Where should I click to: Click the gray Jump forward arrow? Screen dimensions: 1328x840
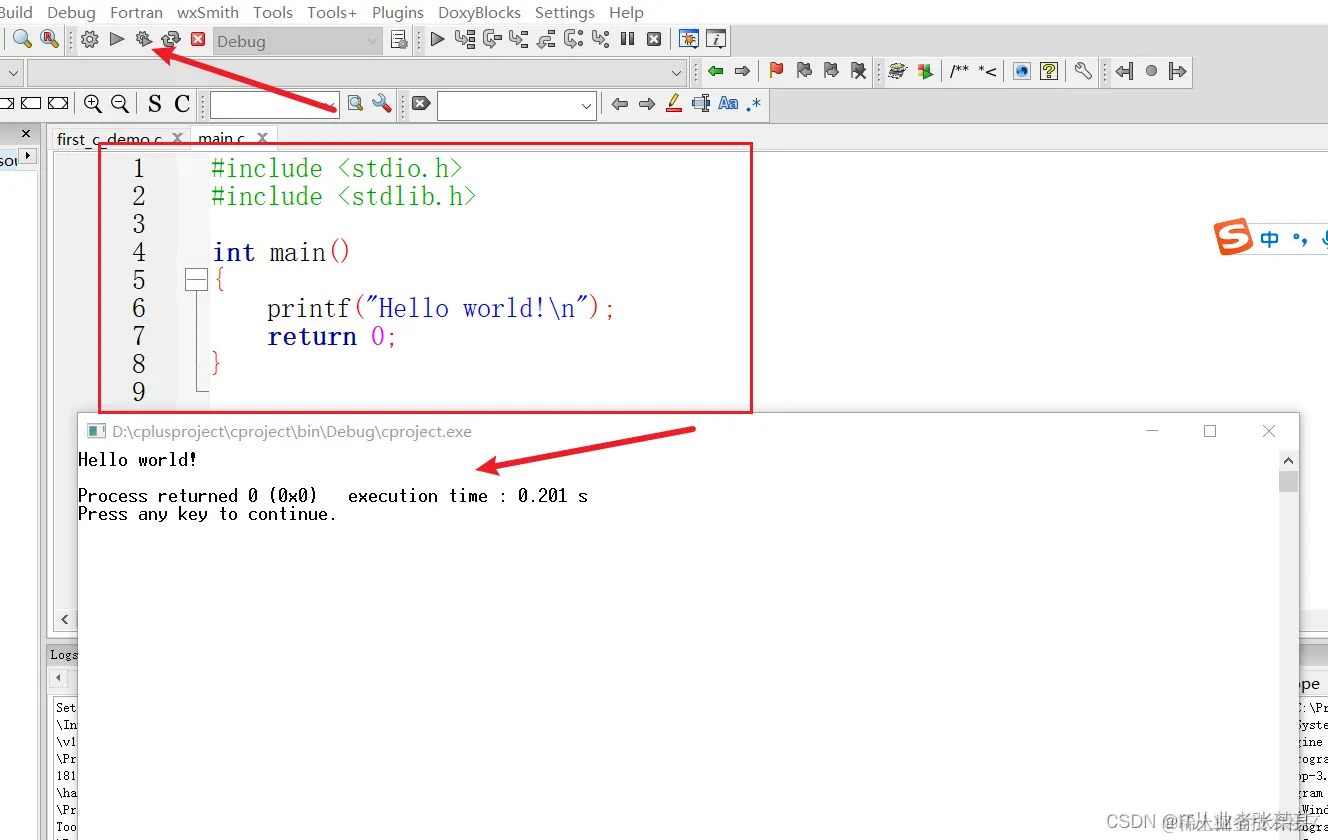coord(742,71)
